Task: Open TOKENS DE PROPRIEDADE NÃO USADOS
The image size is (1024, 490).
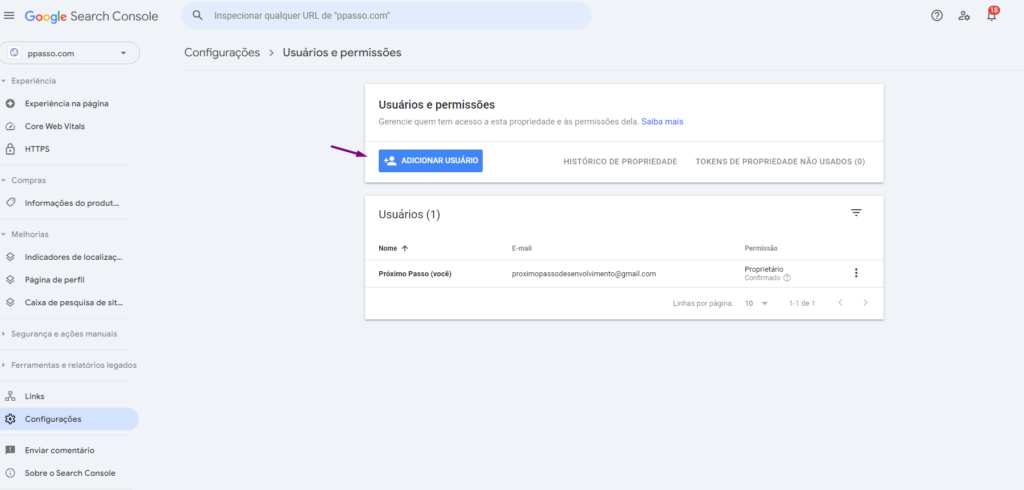Action: (x=780, y=161)
